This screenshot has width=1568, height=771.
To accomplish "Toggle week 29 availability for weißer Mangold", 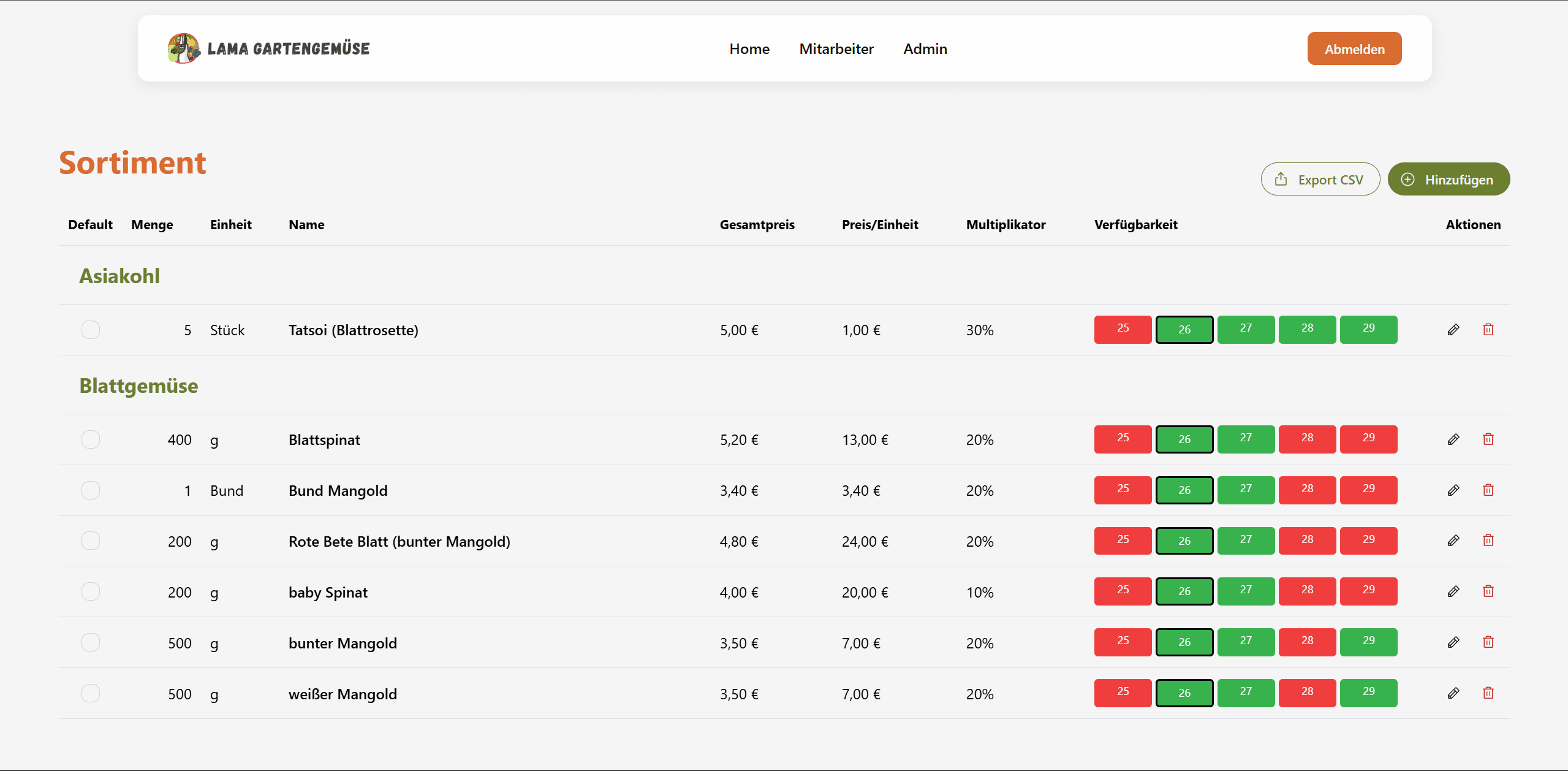I will pos(1368,693).
